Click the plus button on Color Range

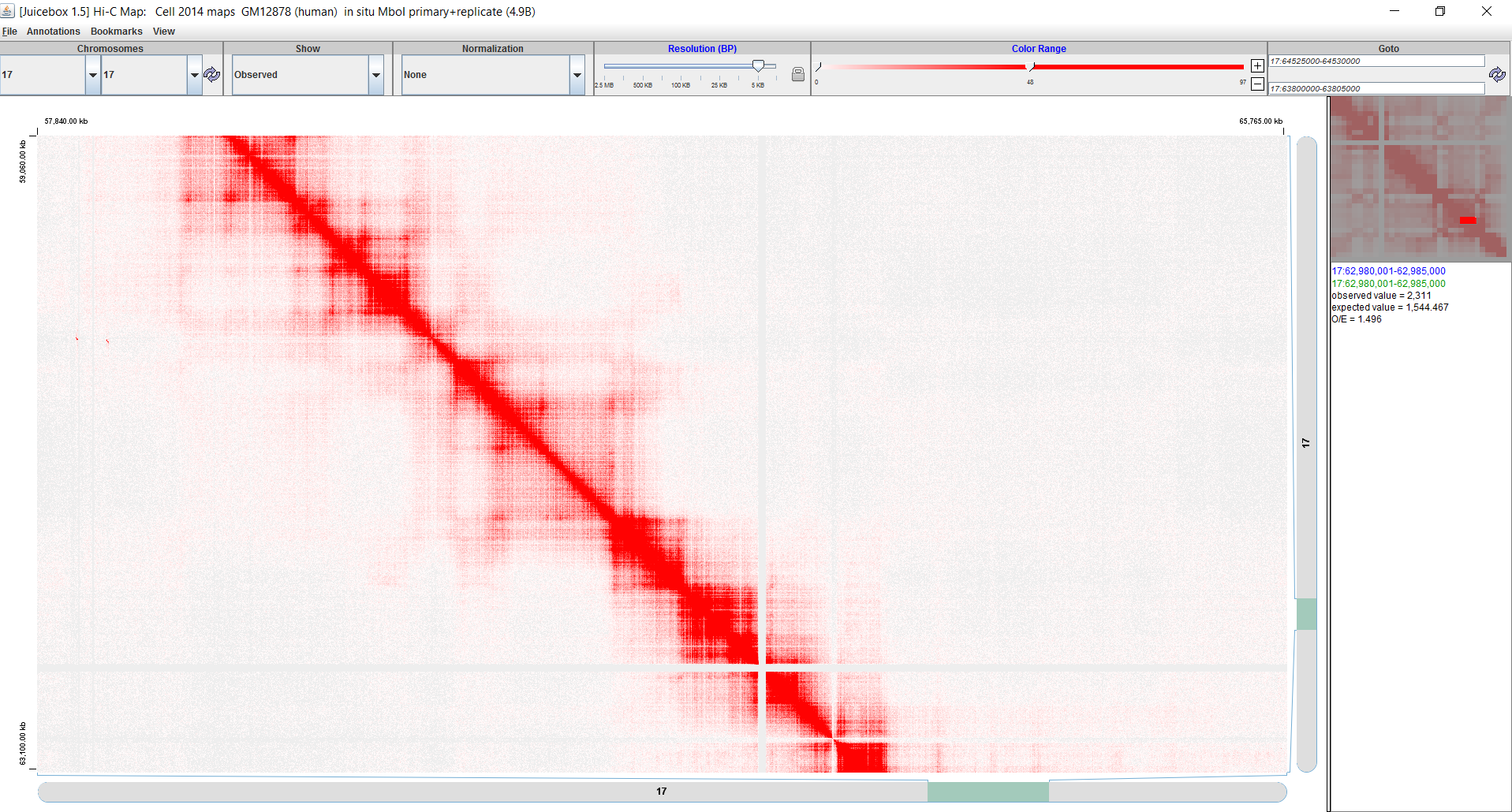(1257, 66)
